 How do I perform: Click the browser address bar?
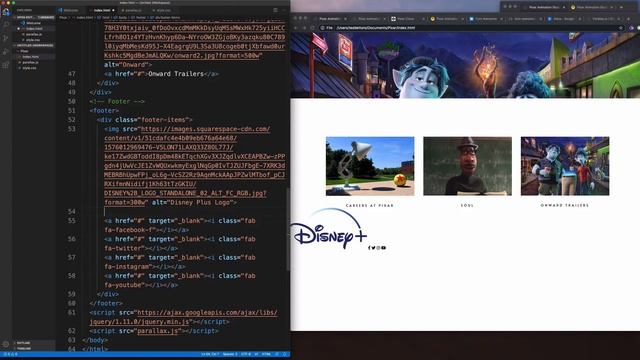point(471,28)
